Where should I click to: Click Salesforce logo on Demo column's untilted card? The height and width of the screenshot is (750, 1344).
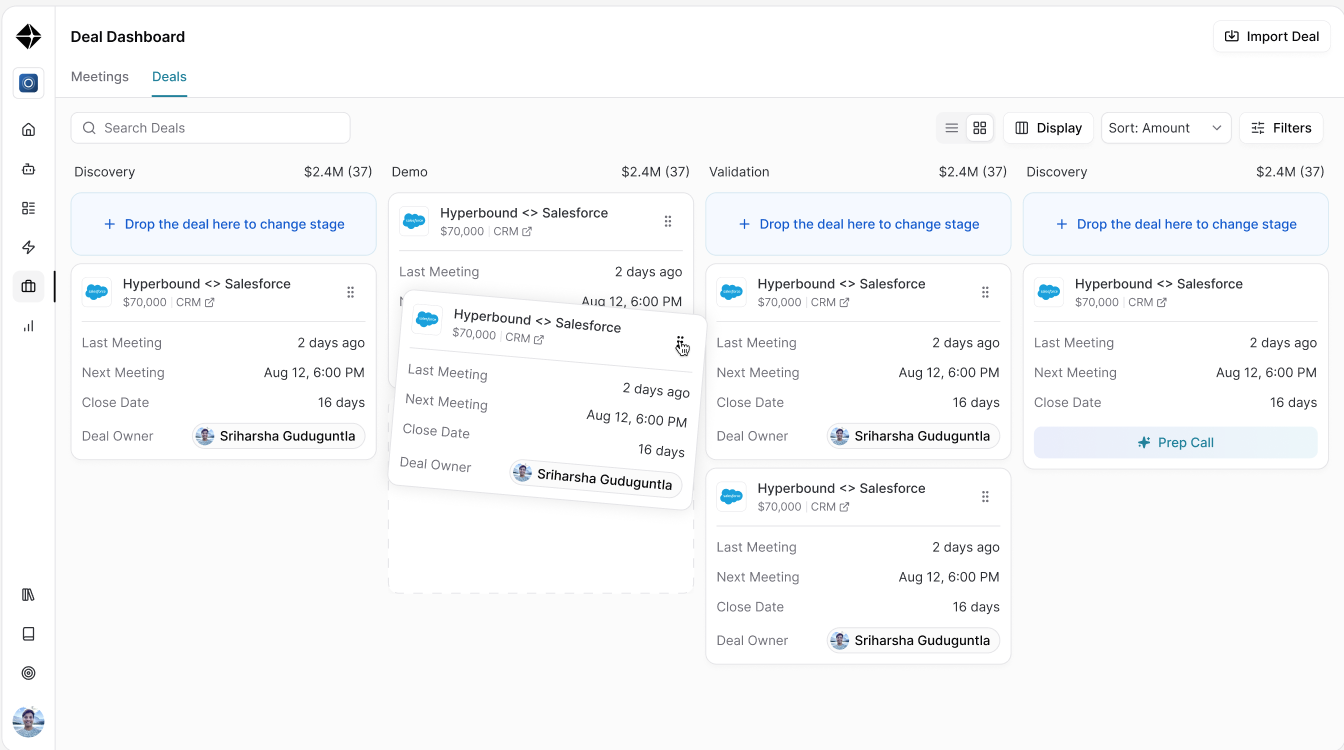(x=414, y=221)
